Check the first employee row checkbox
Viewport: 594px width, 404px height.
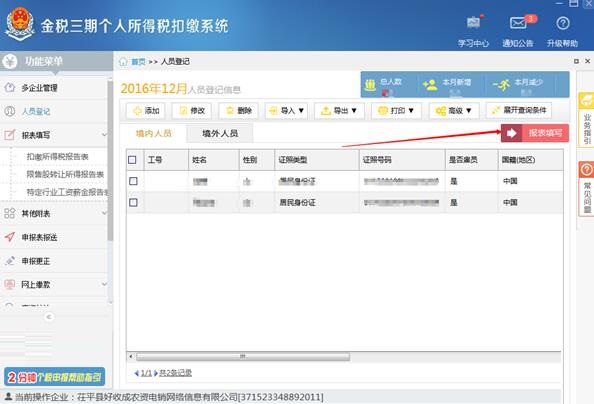pyautogui.click(x=133, y=181)
